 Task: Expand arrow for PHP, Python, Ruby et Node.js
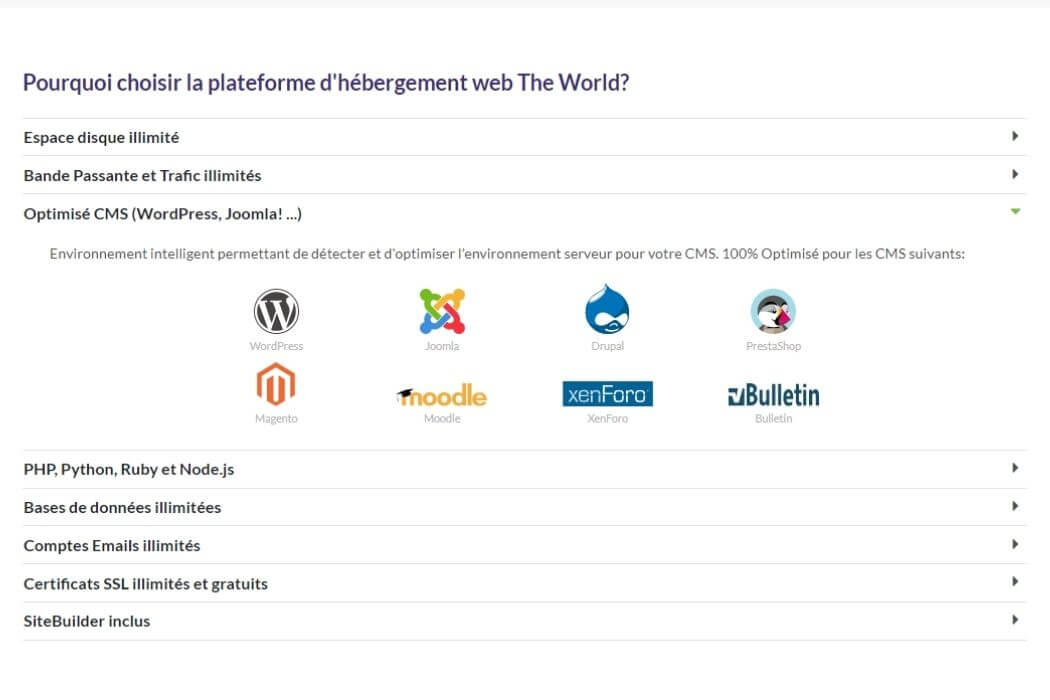[1015, 468]
